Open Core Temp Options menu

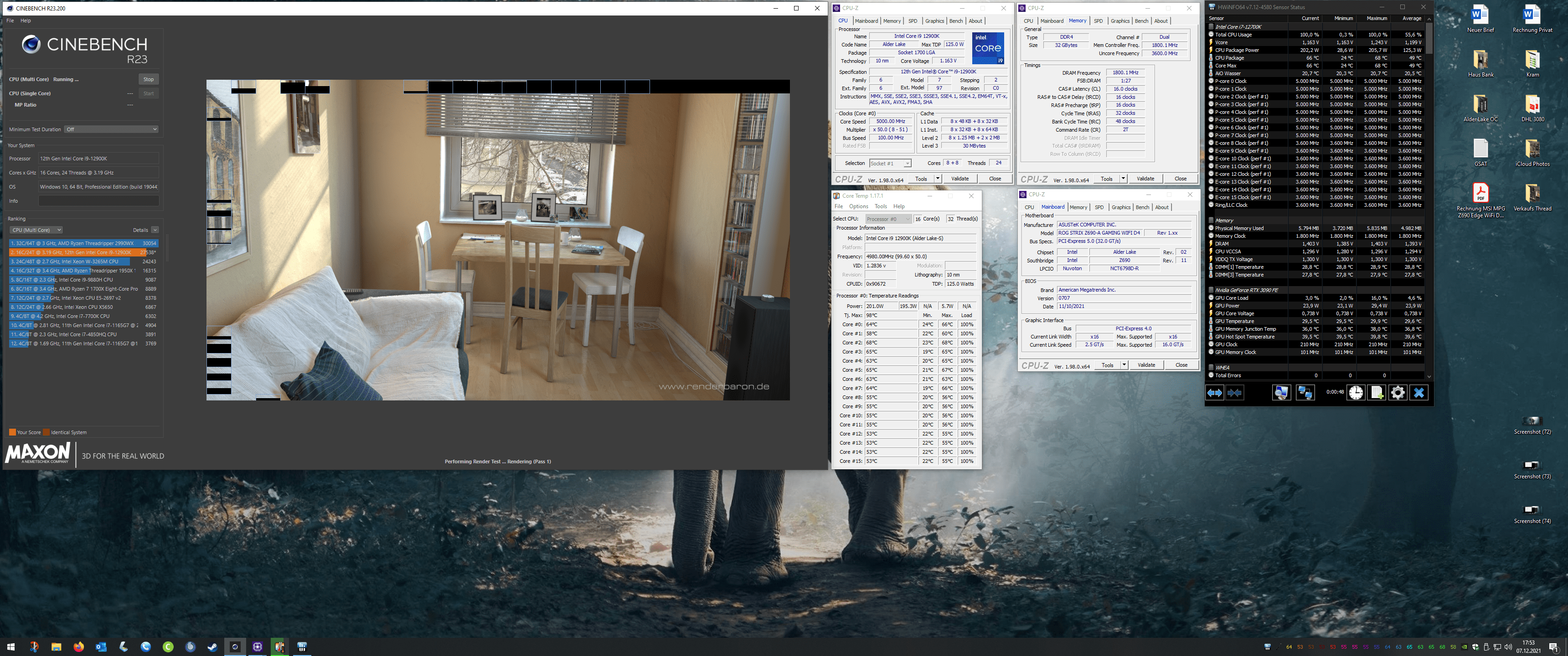[858, 206]
